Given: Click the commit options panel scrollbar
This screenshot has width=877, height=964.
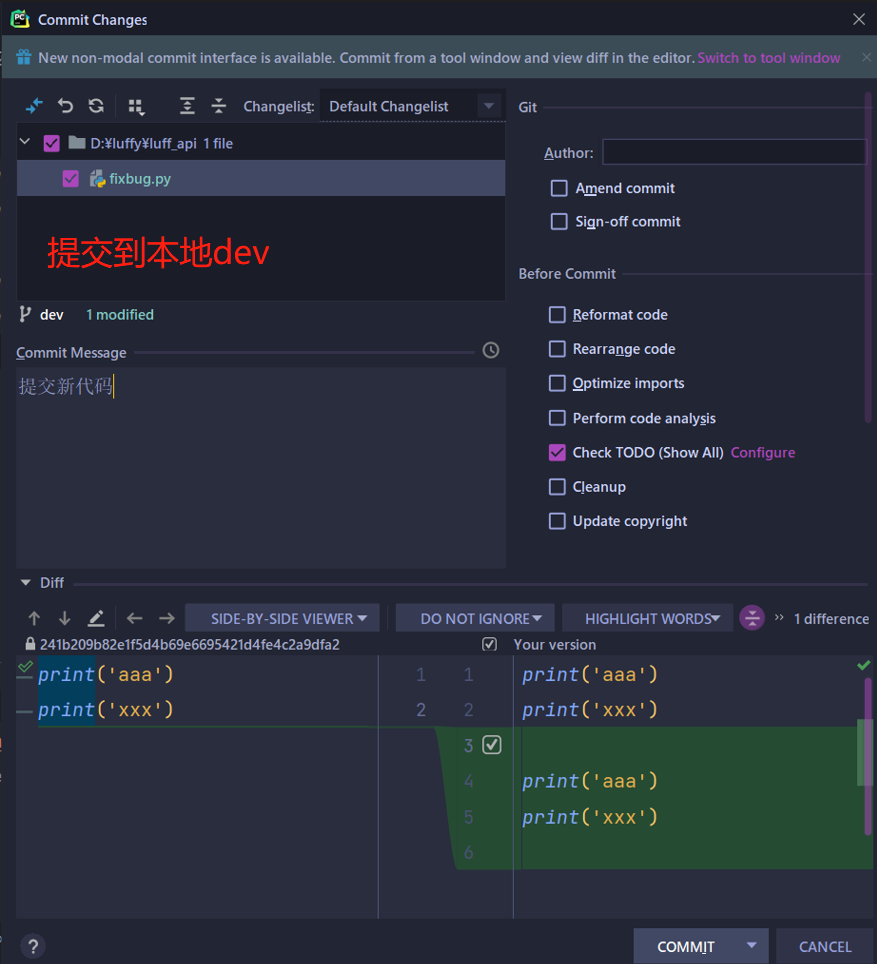Looking at the screenshot, I should [x=868, y=258].
